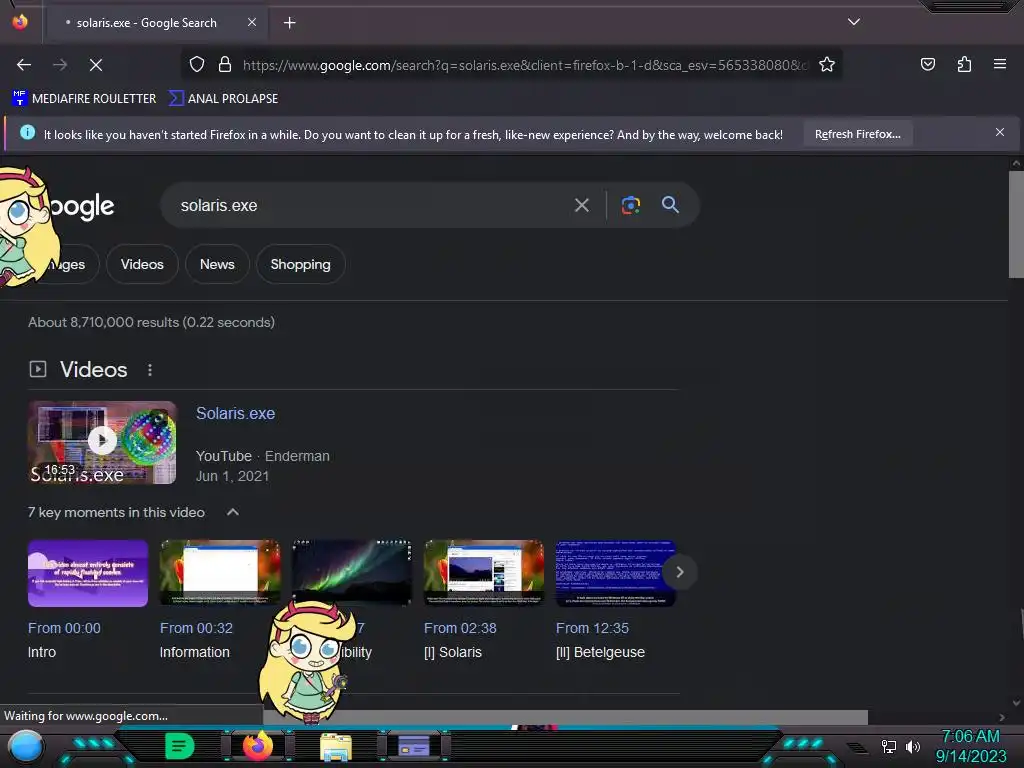
Task: Click the results count text
Action: point(152,322)
